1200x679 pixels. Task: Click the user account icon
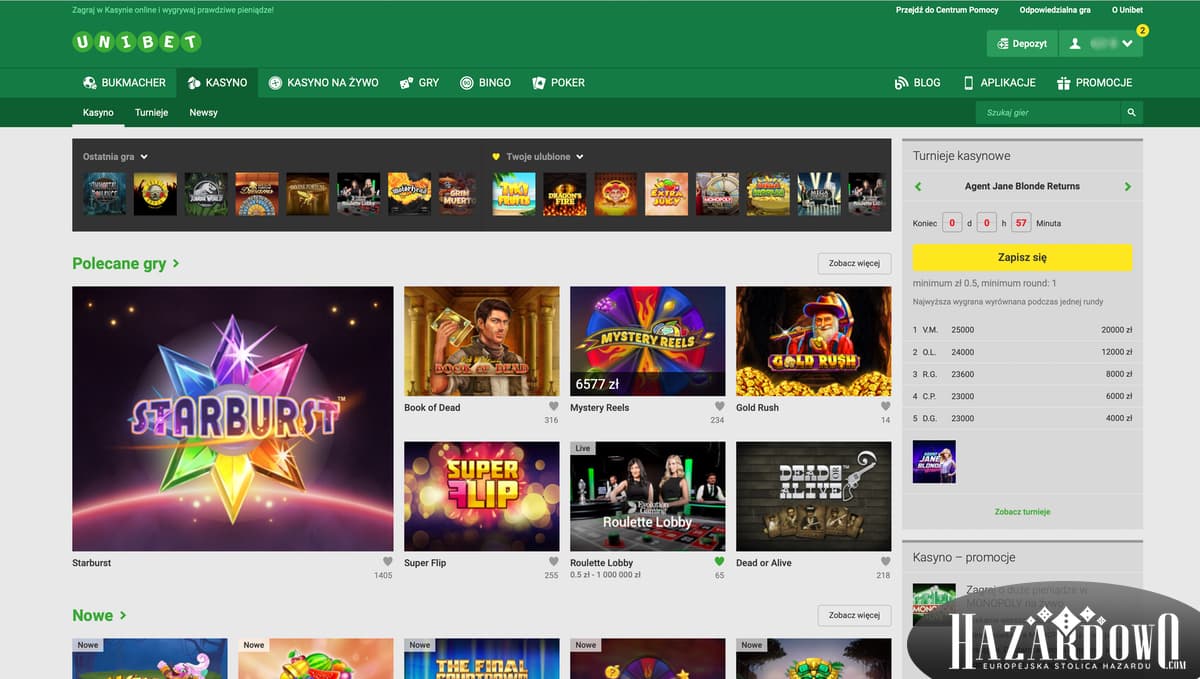(x=1075, y=44)
